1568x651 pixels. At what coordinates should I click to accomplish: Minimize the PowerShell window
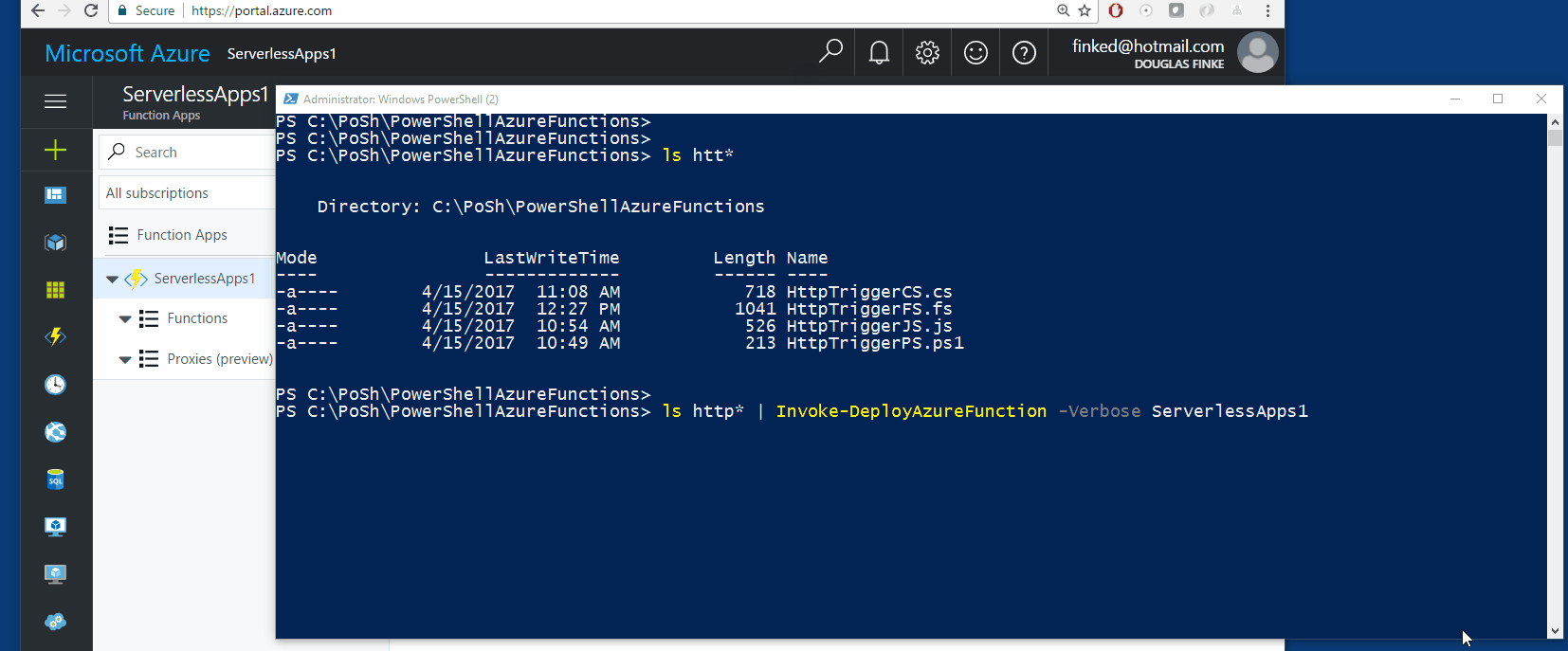tap(1455, 99)
